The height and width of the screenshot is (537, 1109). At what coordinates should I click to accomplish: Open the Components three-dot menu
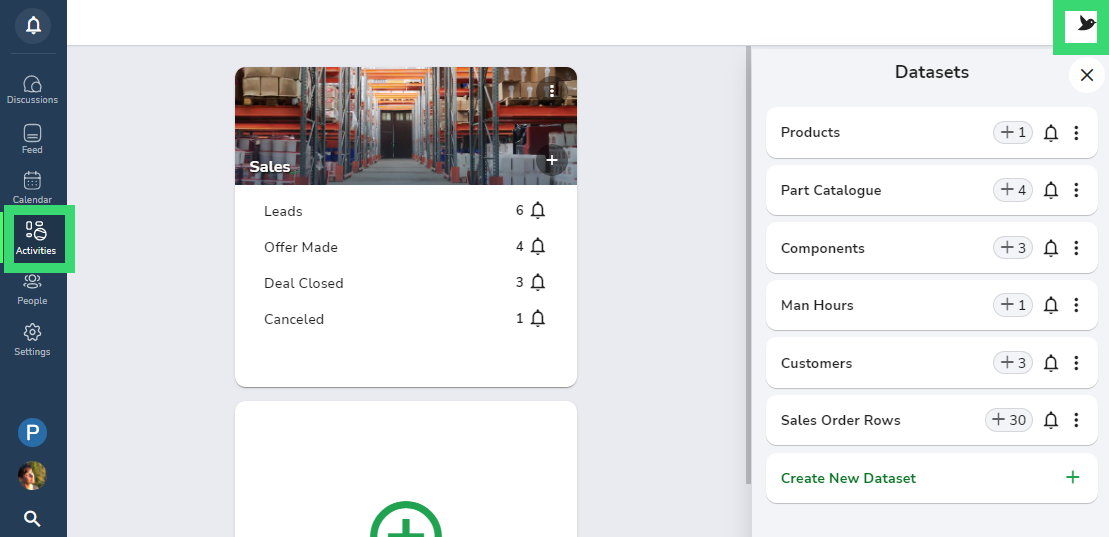tap(1076, 248)
